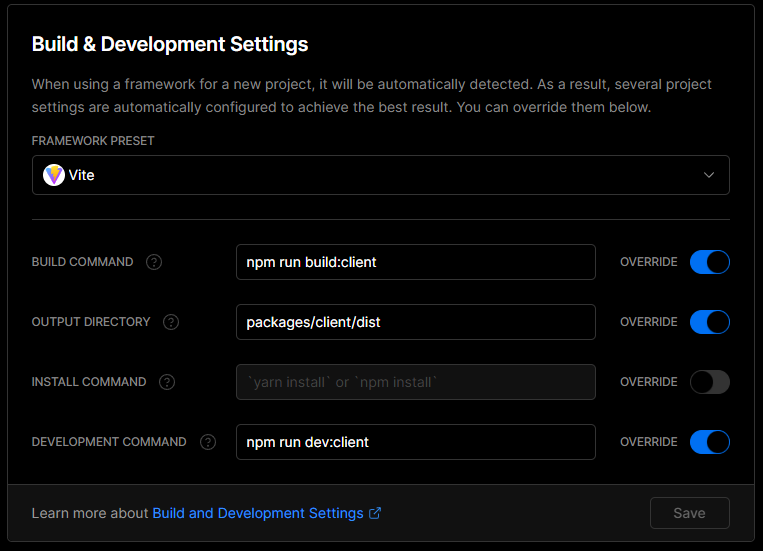Click the Install Command input field

coord(416,382)
